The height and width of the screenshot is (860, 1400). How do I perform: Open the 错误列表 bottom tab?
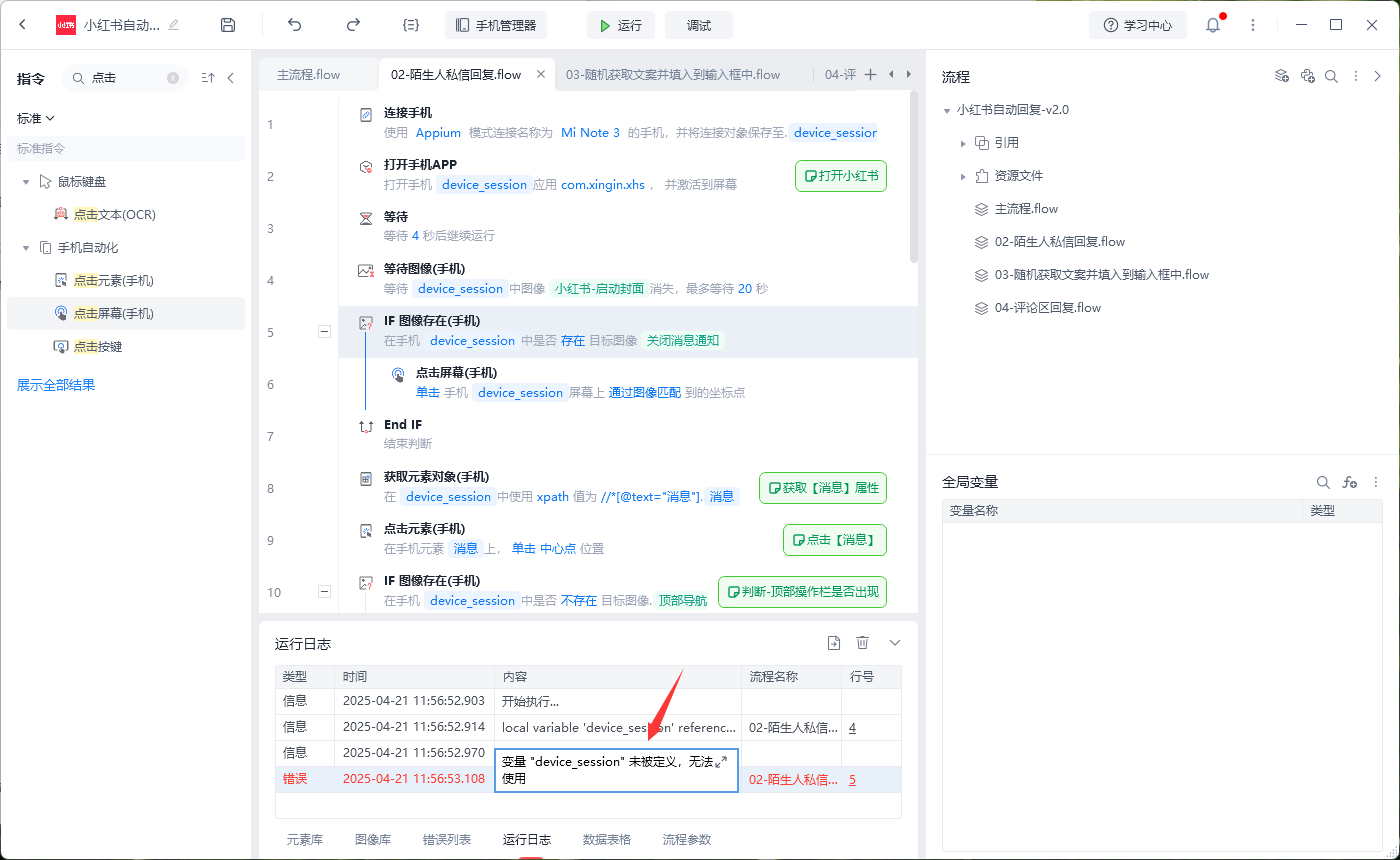pyautogui.click(x=447, y=840)
